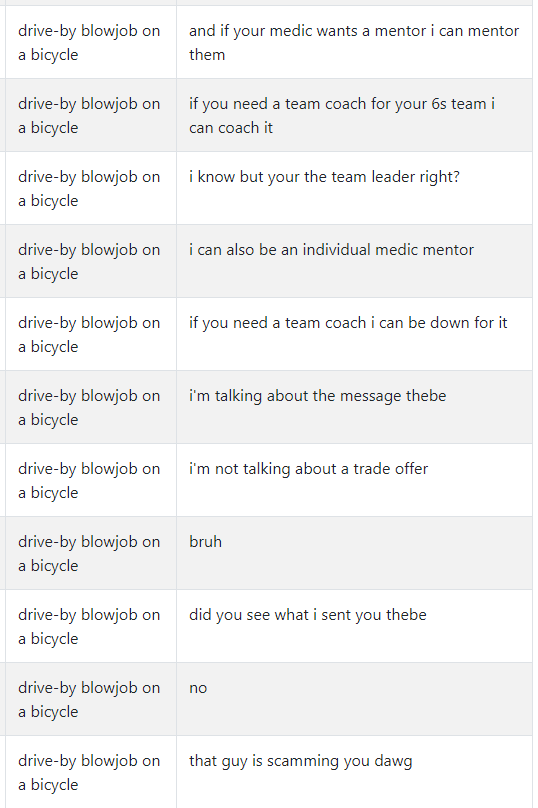Click message 'i know but your the team leader right?'

[x=324, y=177]
